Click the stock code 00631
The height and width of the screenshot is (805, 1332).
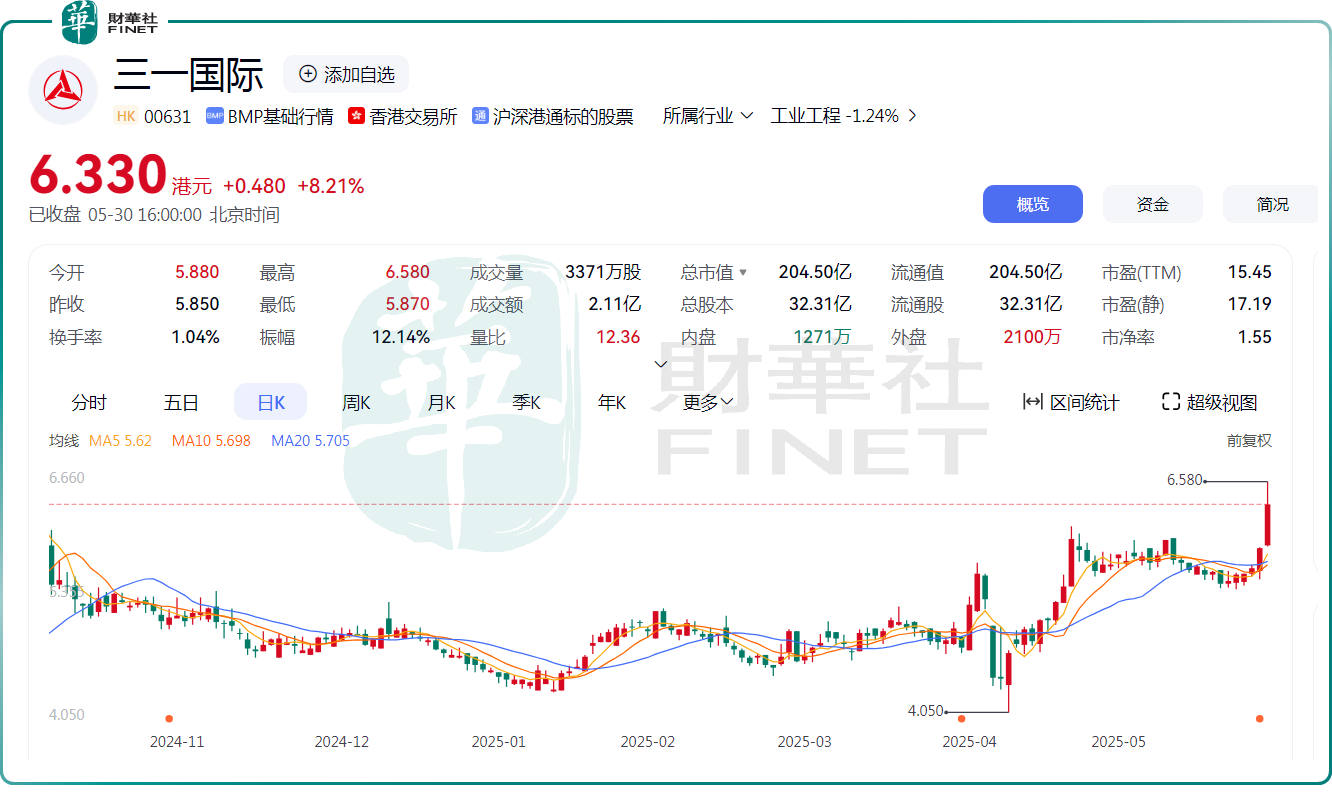167,116
